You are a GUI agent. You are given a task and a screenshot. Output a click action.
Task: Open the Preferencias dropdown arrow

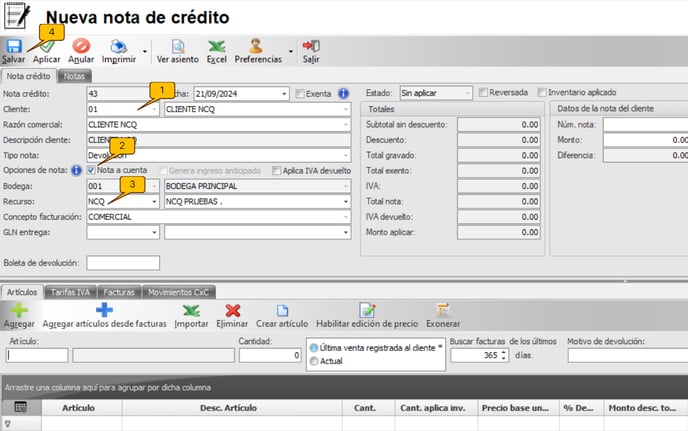pyautogui.click(x=290, y=51)
